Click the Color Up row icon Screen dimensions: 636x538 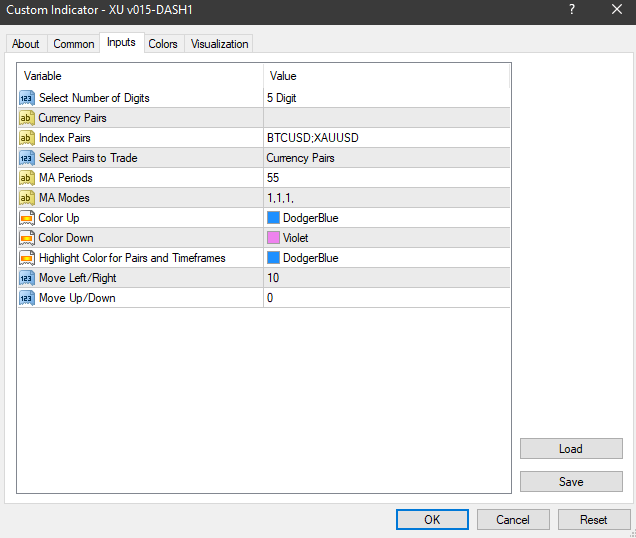(x=27, y=218)
